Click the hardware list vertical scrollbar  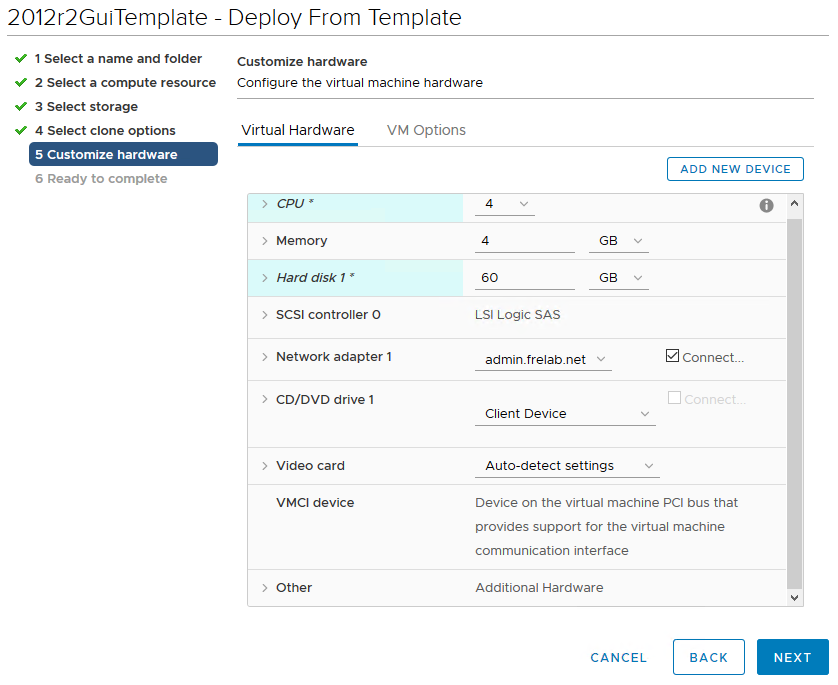[795, 400]
